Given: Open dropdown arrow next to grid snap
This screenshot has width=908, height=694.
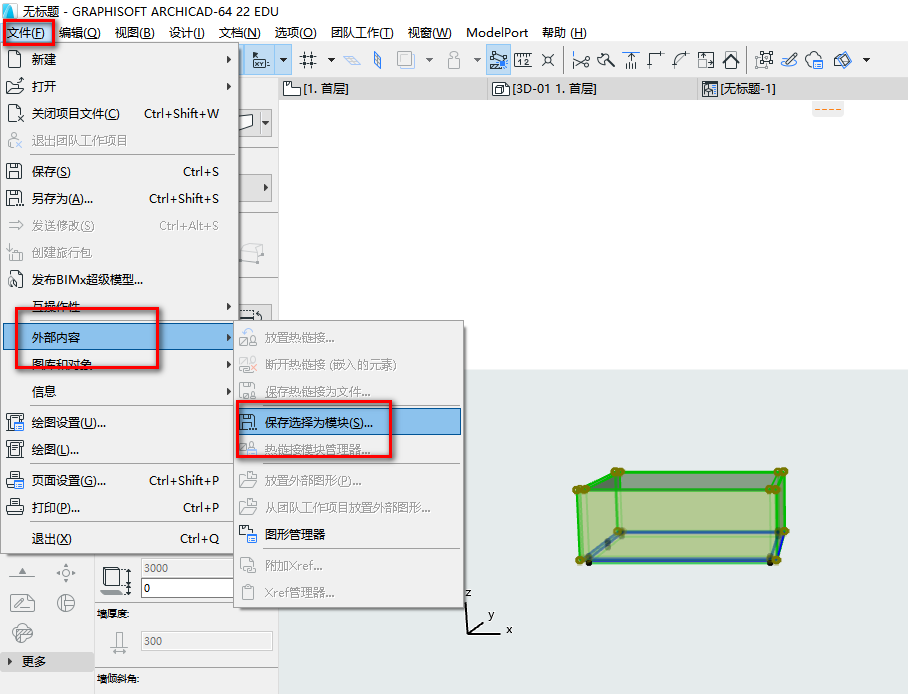Looking at the screenshot, I should pos(331,60).
